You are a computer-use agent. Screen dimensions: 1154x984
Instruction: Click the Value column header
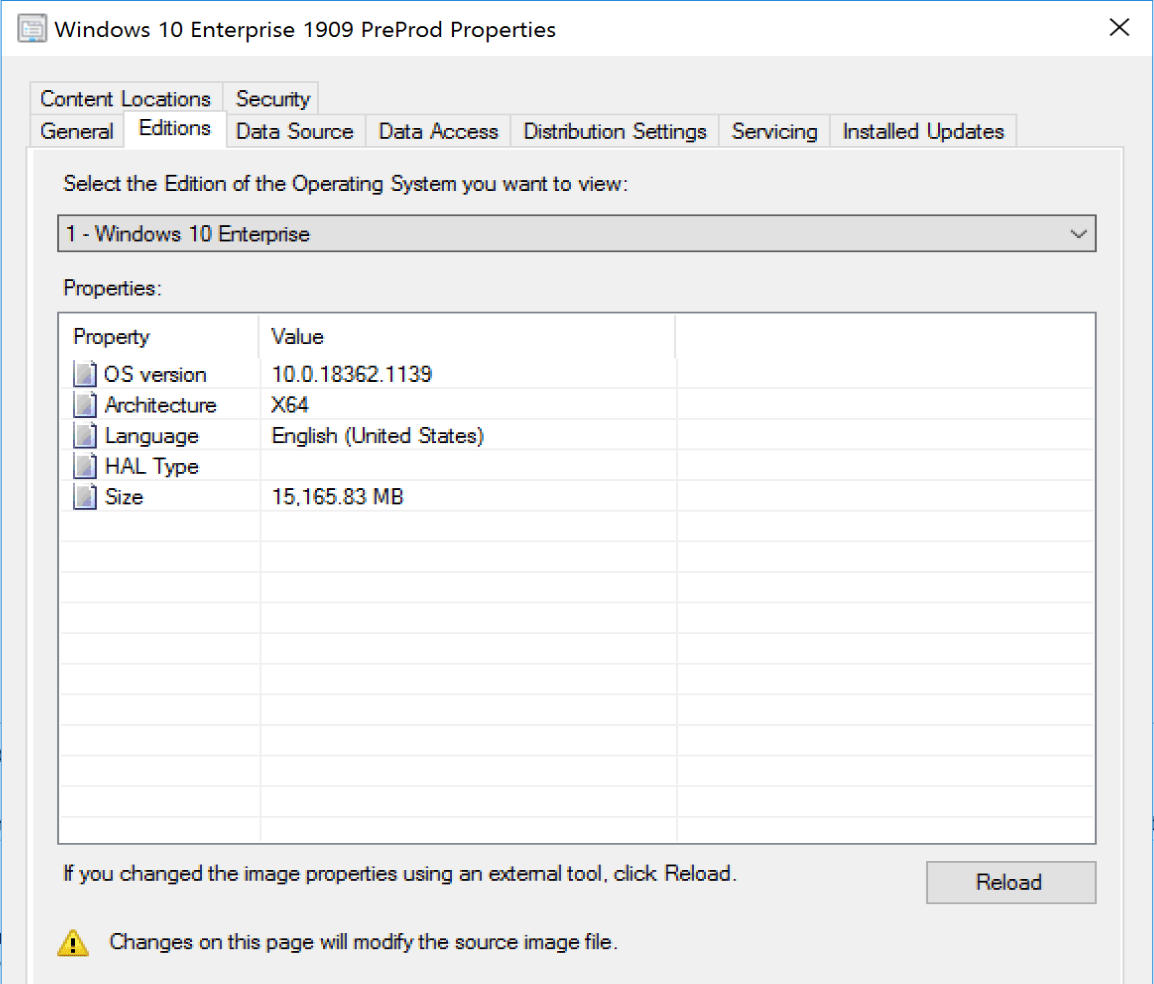[297, 337]
